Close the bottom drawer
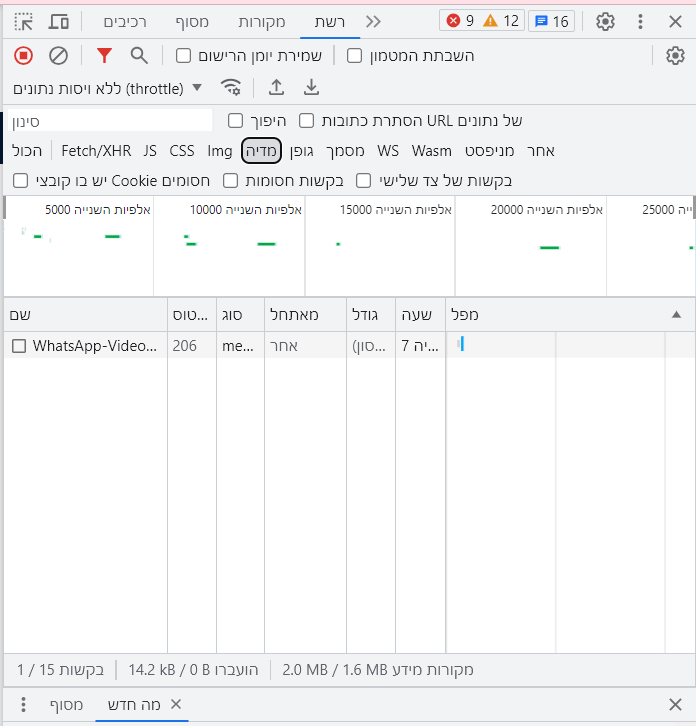The width and height of the screenshot is (696, 726). (675, 705)
